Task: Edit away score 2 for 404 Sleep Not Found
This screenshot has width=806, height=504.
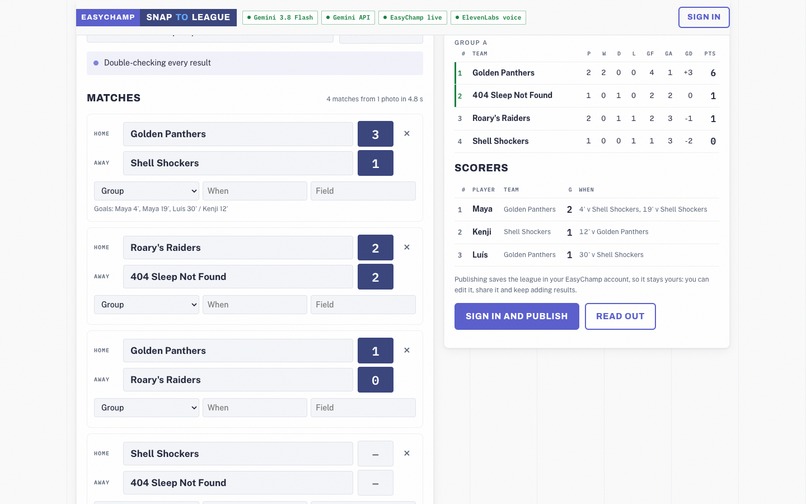Action: [x=375, y=277]
